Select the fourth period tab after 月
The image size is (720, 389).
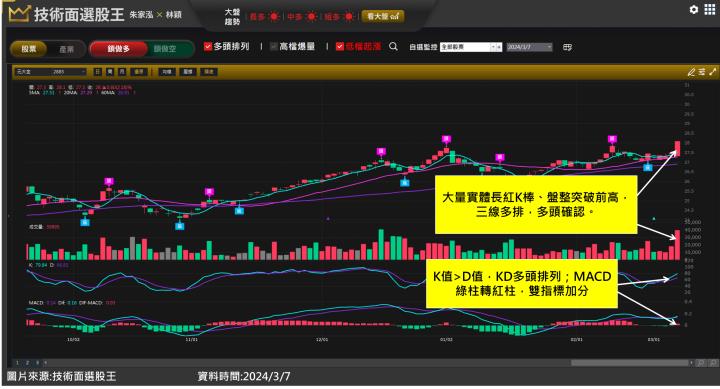pyautogui.click(x=139, y=72)
